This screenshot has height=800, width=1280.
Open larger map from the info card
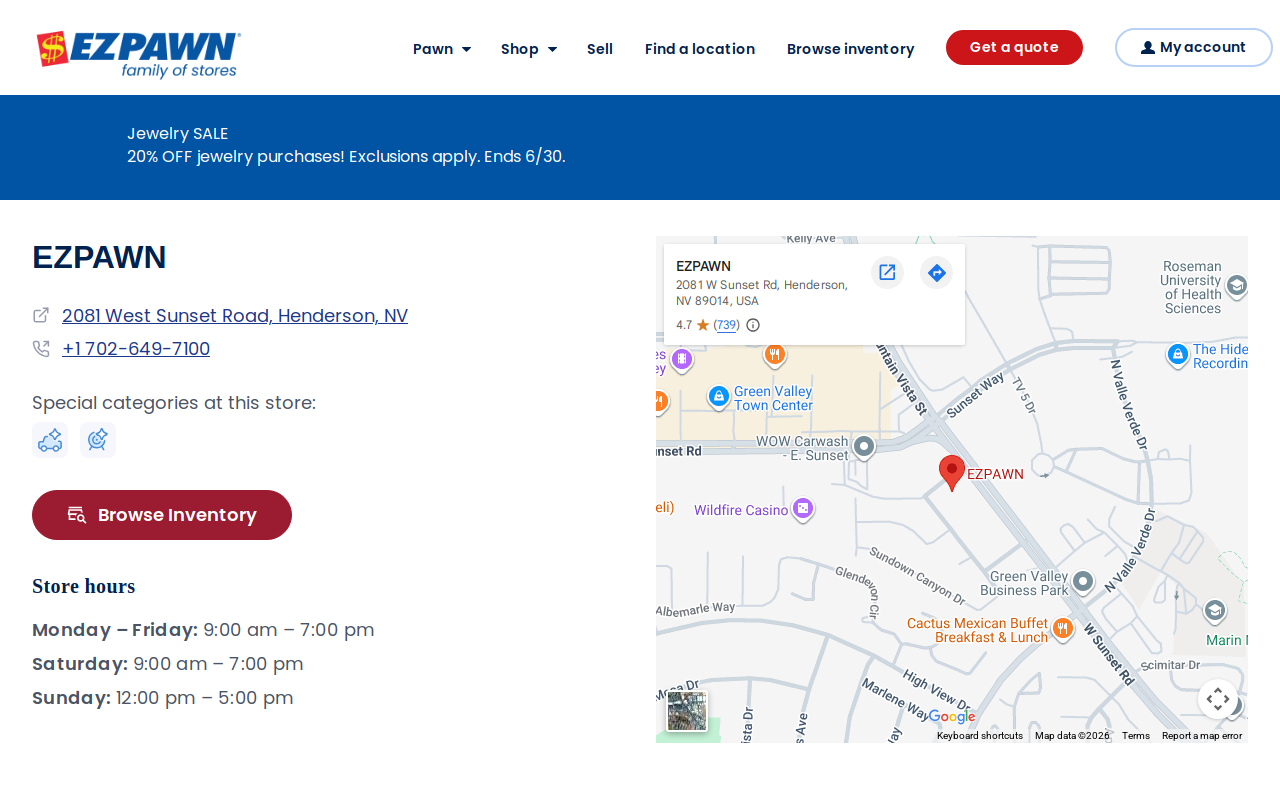coord(887,272)
